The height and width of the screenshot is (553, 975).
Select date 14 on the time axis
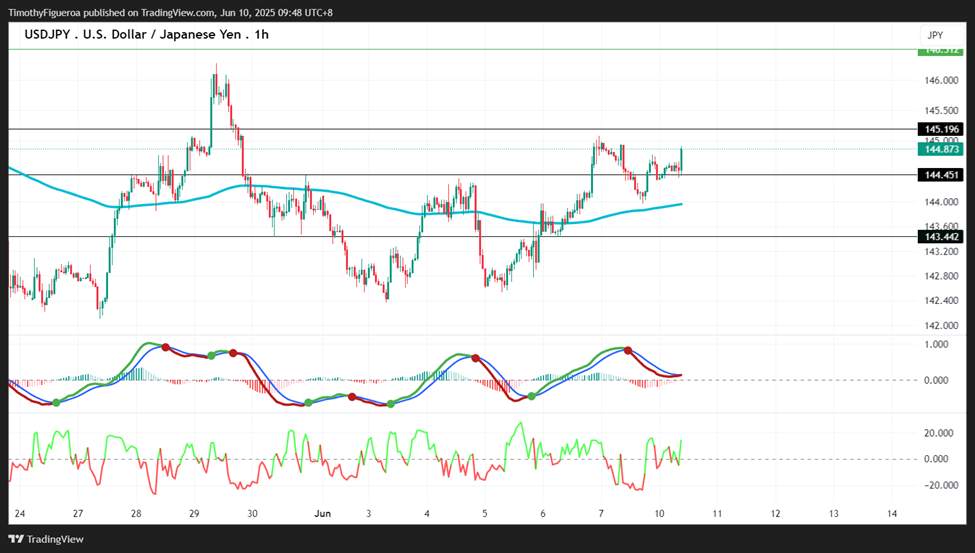pos(892,514)
